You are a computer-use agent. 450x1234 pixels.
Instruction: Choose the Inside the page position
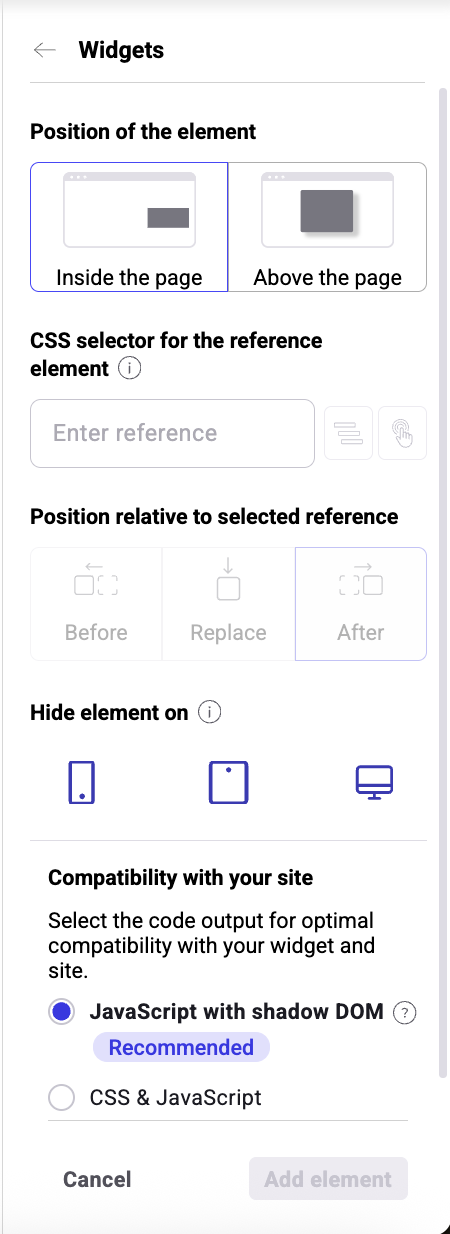(x=129, y=227)
